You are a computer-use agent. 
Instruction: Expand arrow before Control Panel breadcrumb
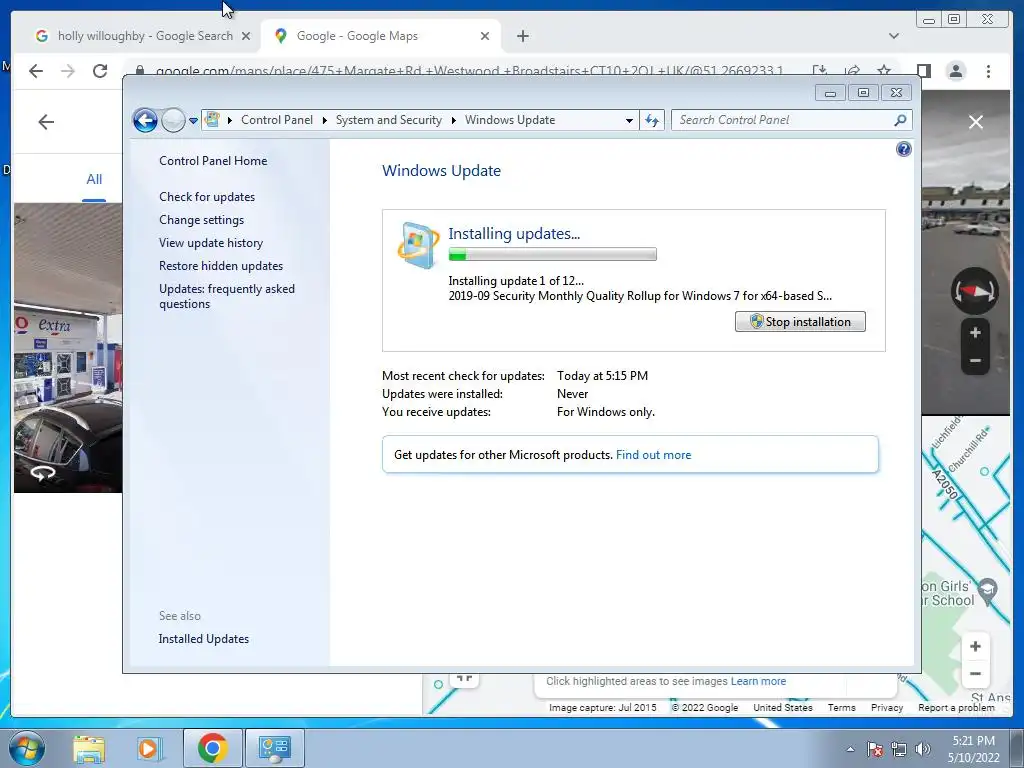(230, 120)
